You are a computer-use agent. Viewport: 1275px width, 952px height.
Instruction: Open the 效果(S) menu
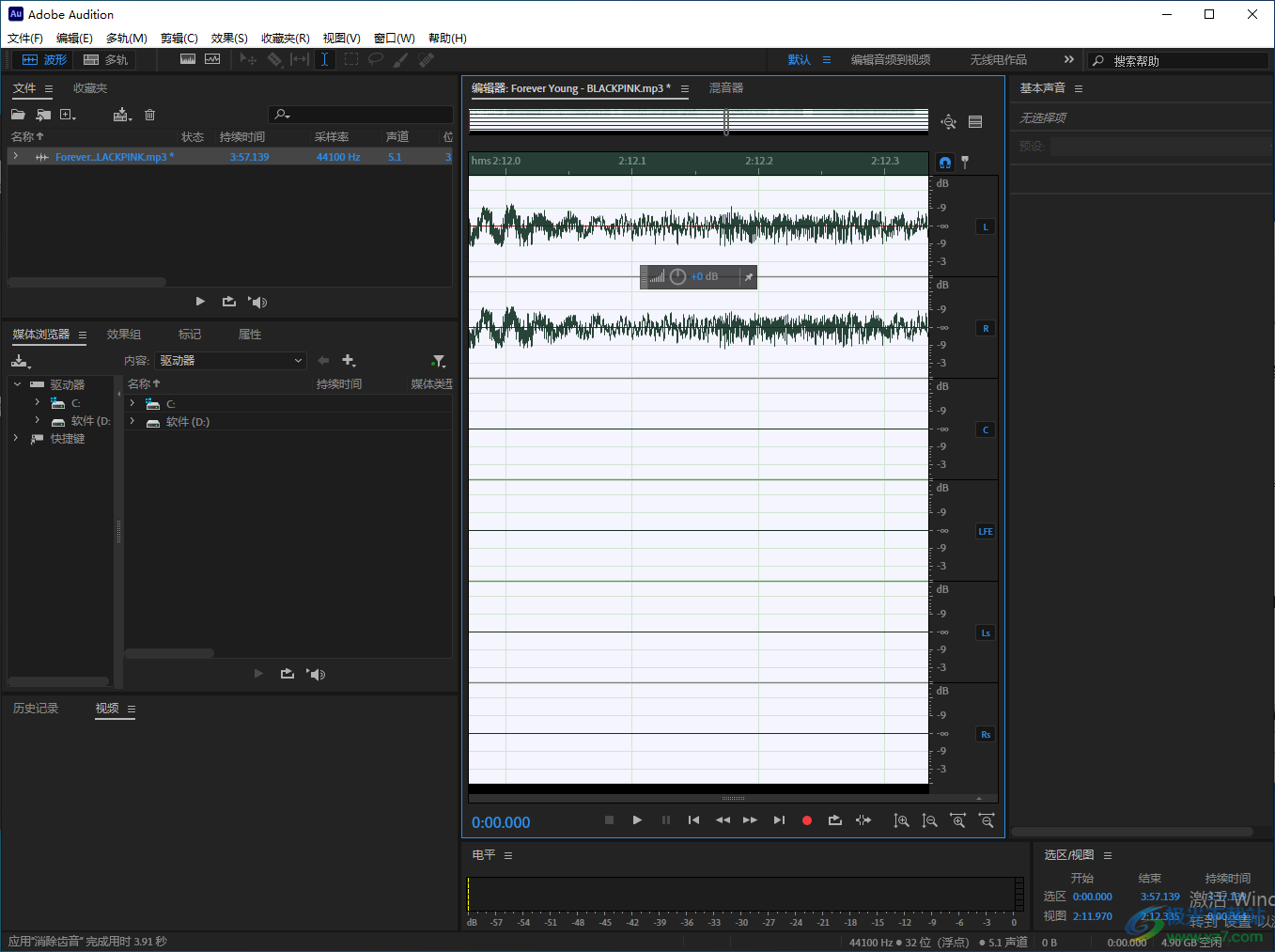pos(229,39)
